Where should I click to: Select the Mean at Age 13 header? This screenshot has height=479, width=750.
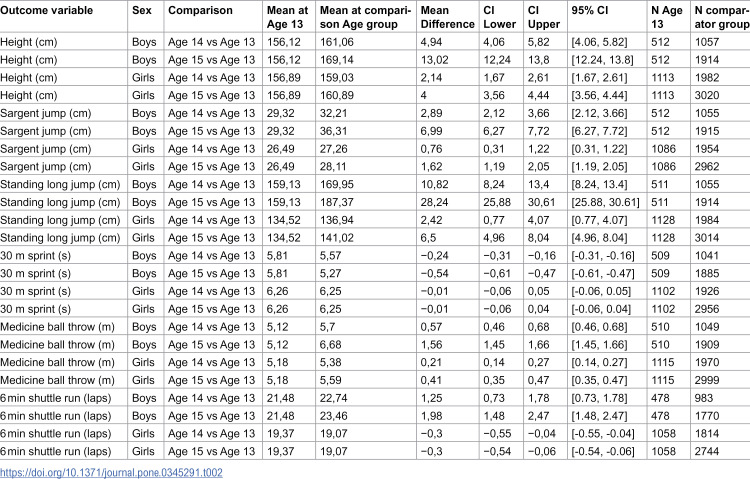[287, 17]
